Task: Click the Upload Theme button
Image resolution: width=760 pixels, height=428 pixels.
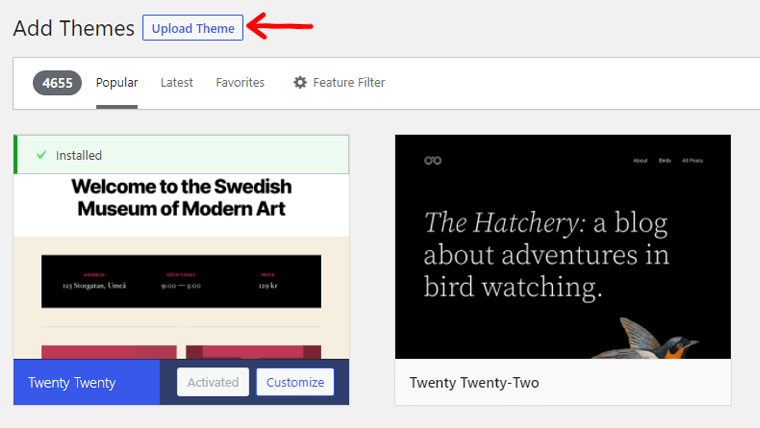Action: pos(193,28)
